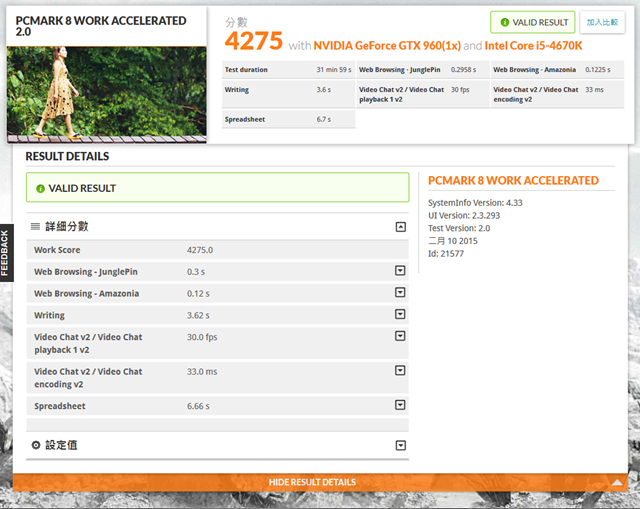Expand Web Browsing - Amazonia details
This screenshot has height=509, width=640.
coord(400,292)
